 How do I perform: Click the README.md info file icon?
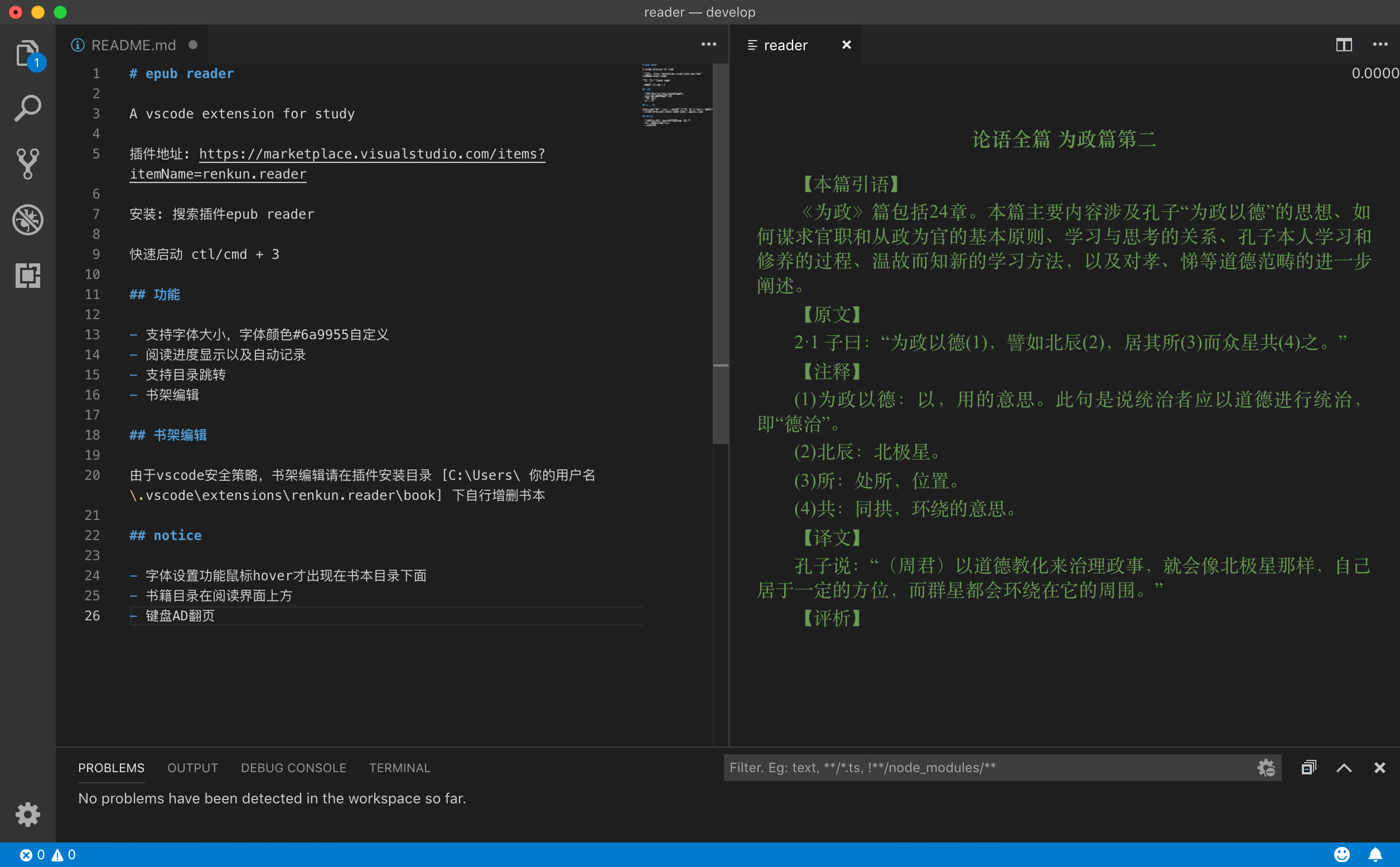[x=78, y=45]
